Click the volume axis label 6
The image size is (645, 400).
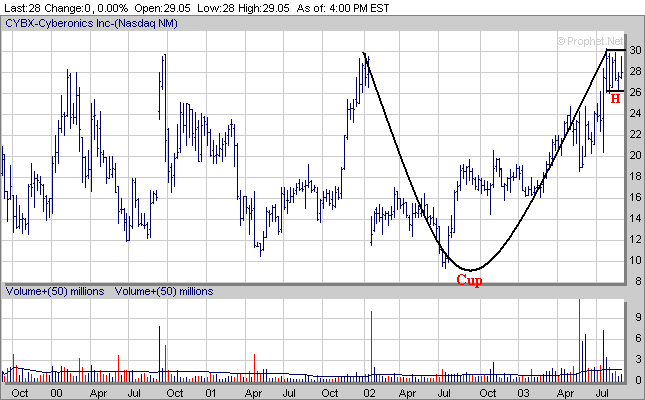638,338
